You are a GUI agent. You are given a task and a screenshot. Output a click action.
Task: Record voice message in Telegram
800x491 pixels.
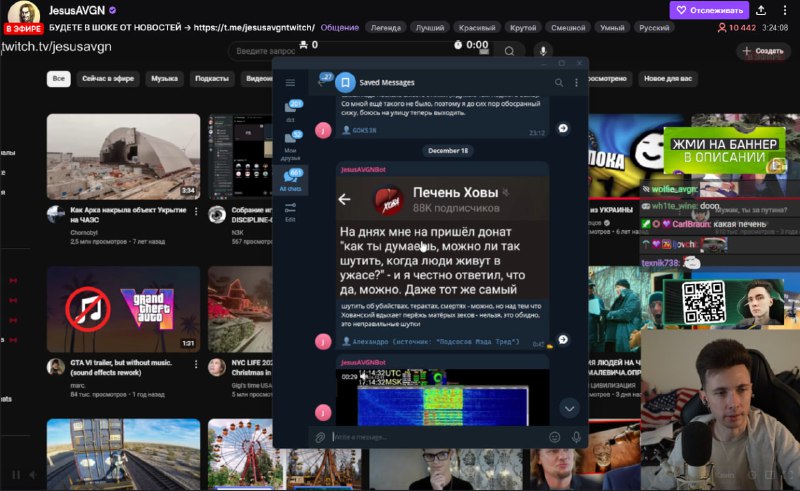pyautogui.click(x=576, y=437)
